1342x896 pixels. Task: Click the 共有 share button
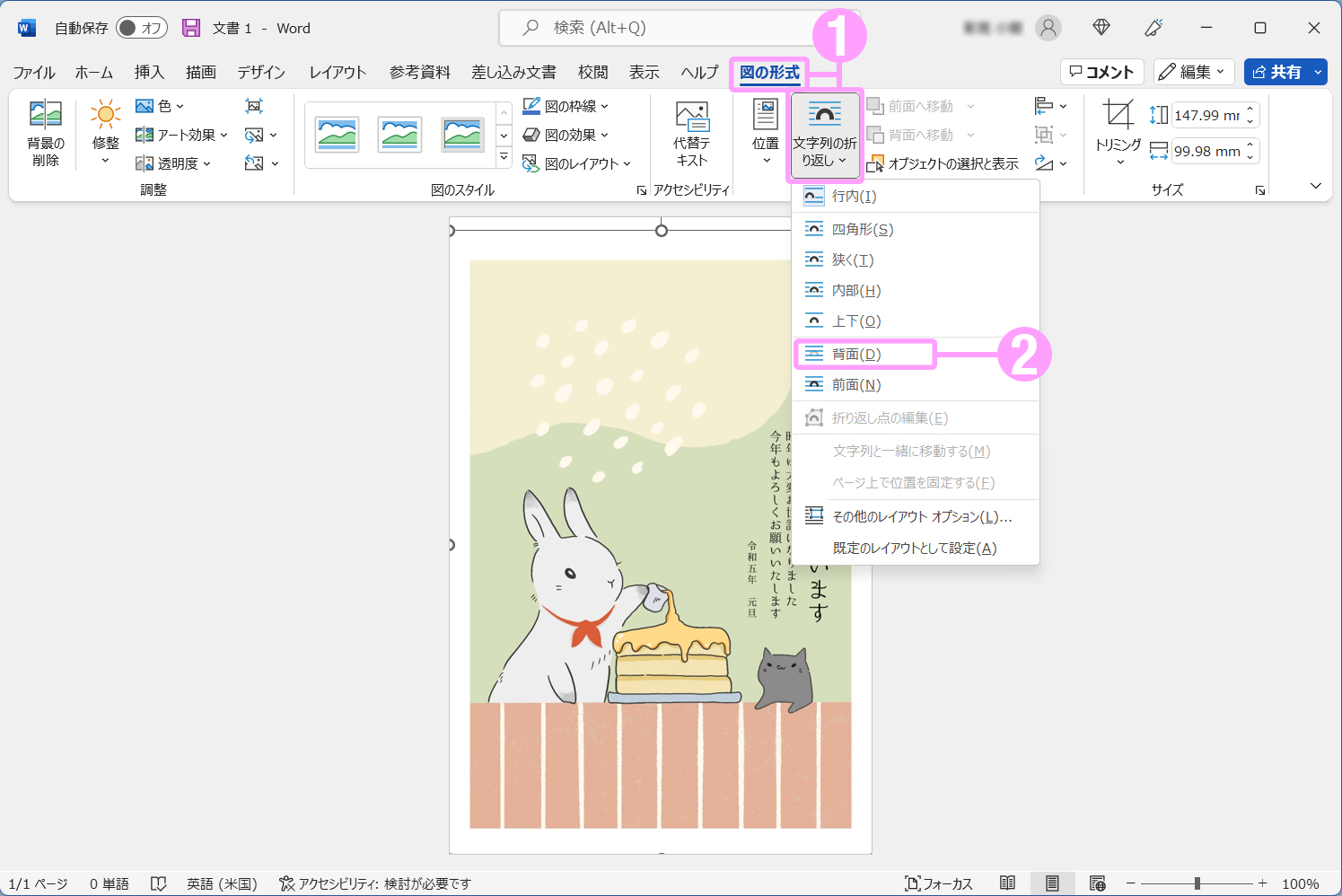point(1276,72)
